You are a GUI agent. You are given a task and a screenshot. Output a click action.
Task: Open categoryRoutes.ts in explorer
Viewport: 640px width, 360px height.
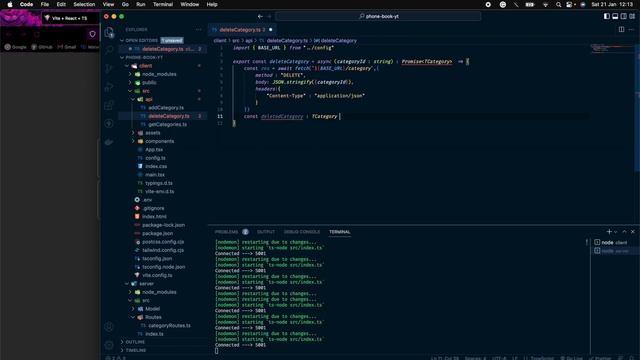pos(169,326)
